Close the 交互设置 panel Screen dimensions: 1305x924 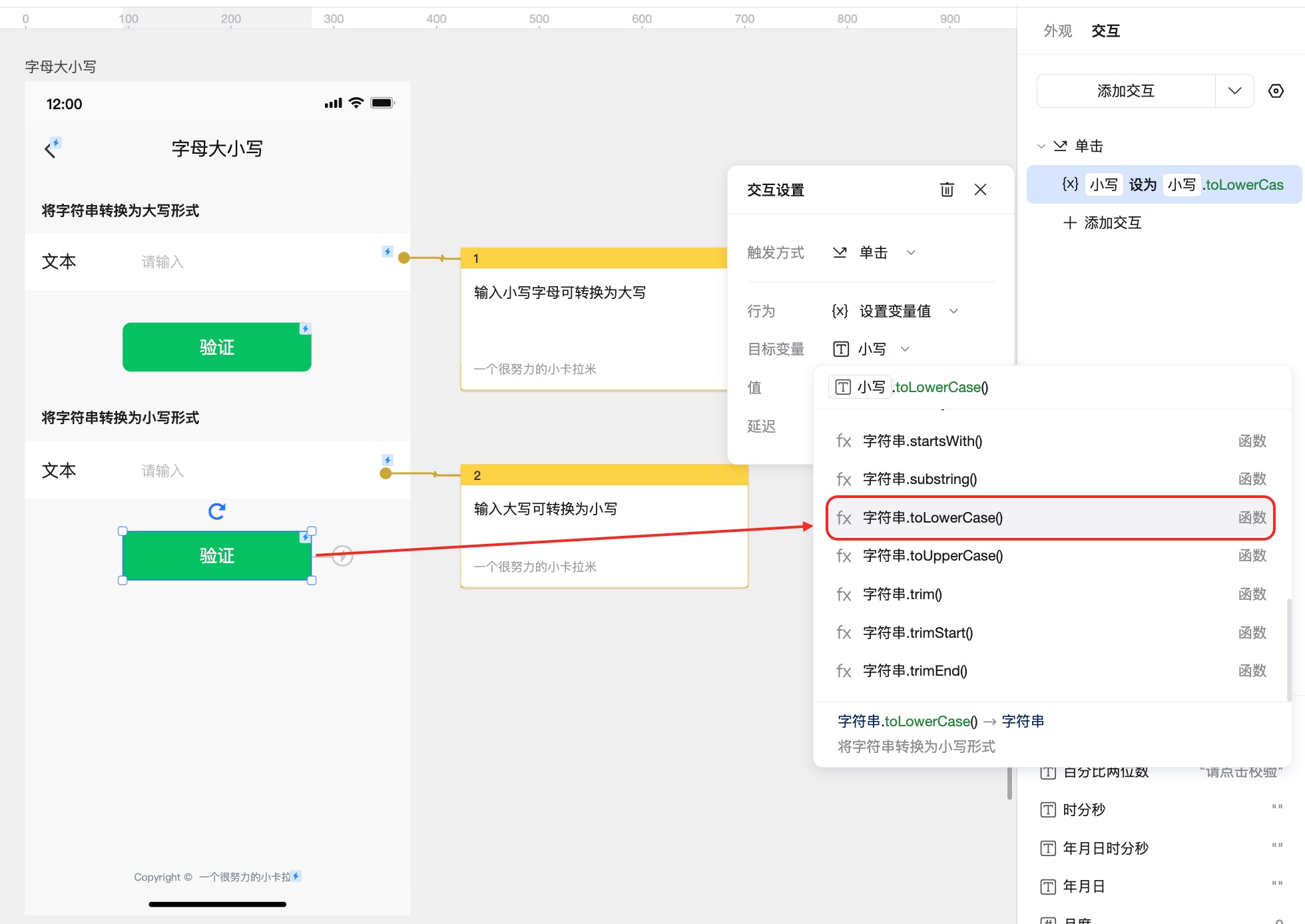click(980, 190)
